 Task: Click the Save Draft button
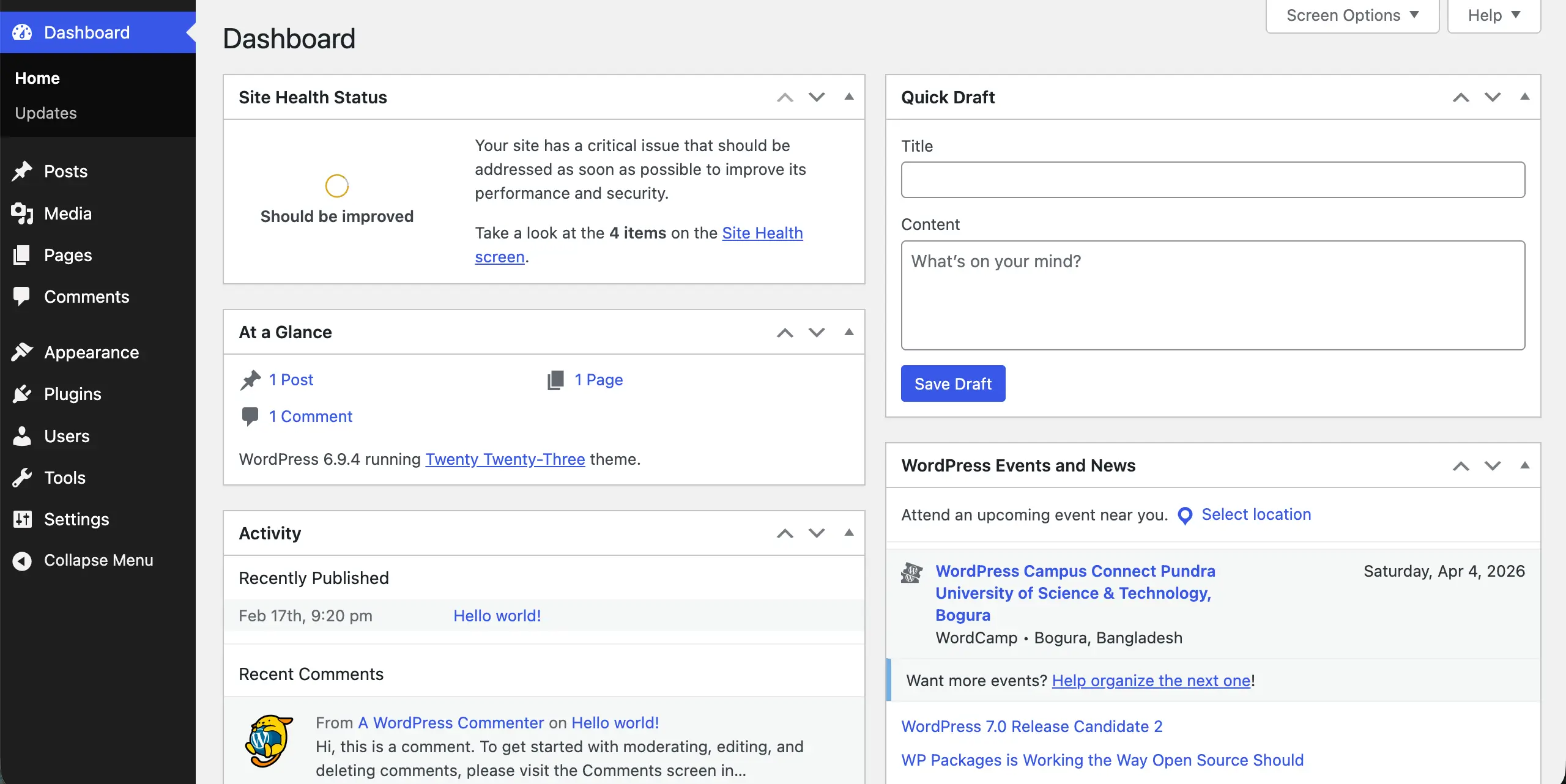953,383
